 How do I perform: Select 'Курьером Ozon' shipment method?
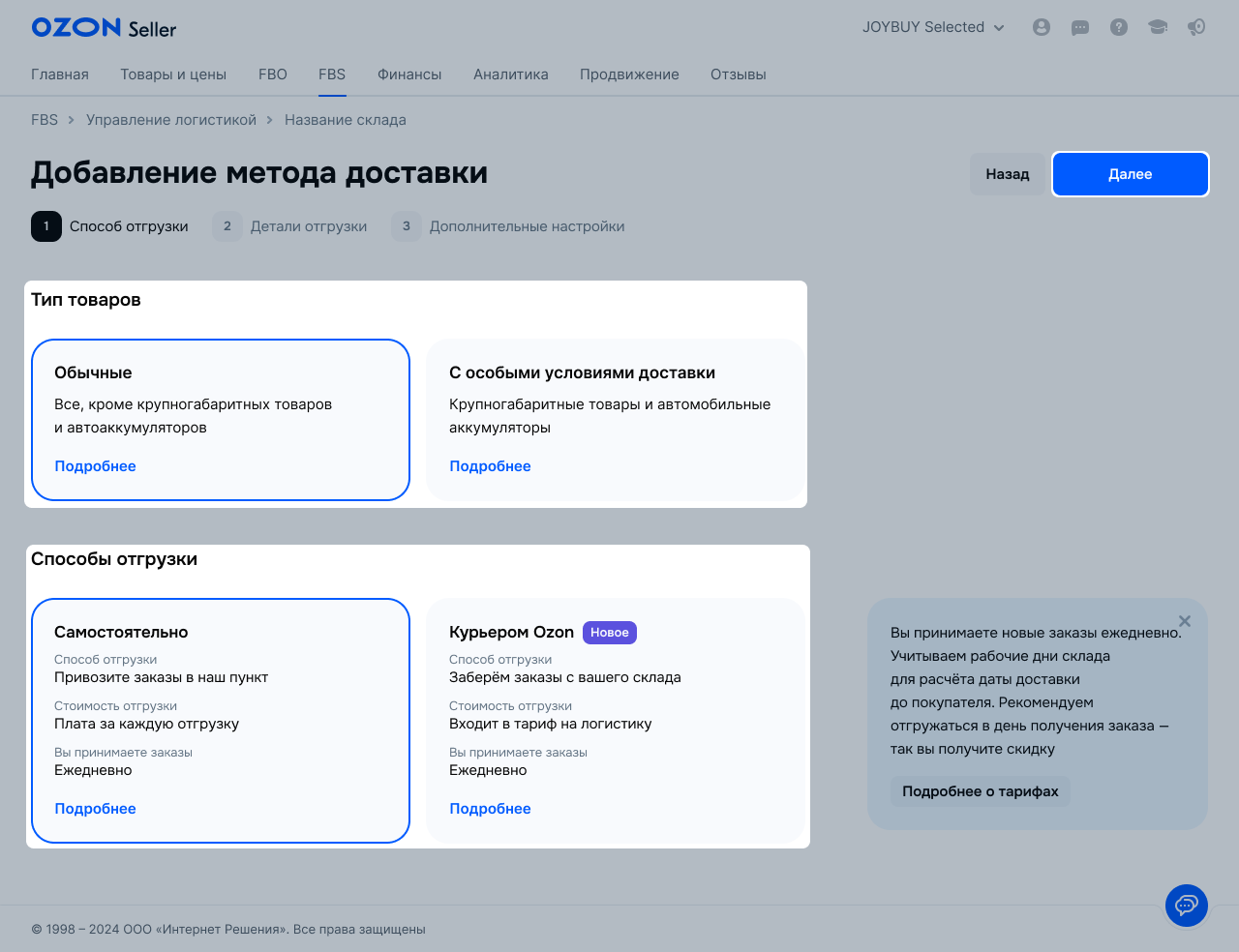(616, 720)
